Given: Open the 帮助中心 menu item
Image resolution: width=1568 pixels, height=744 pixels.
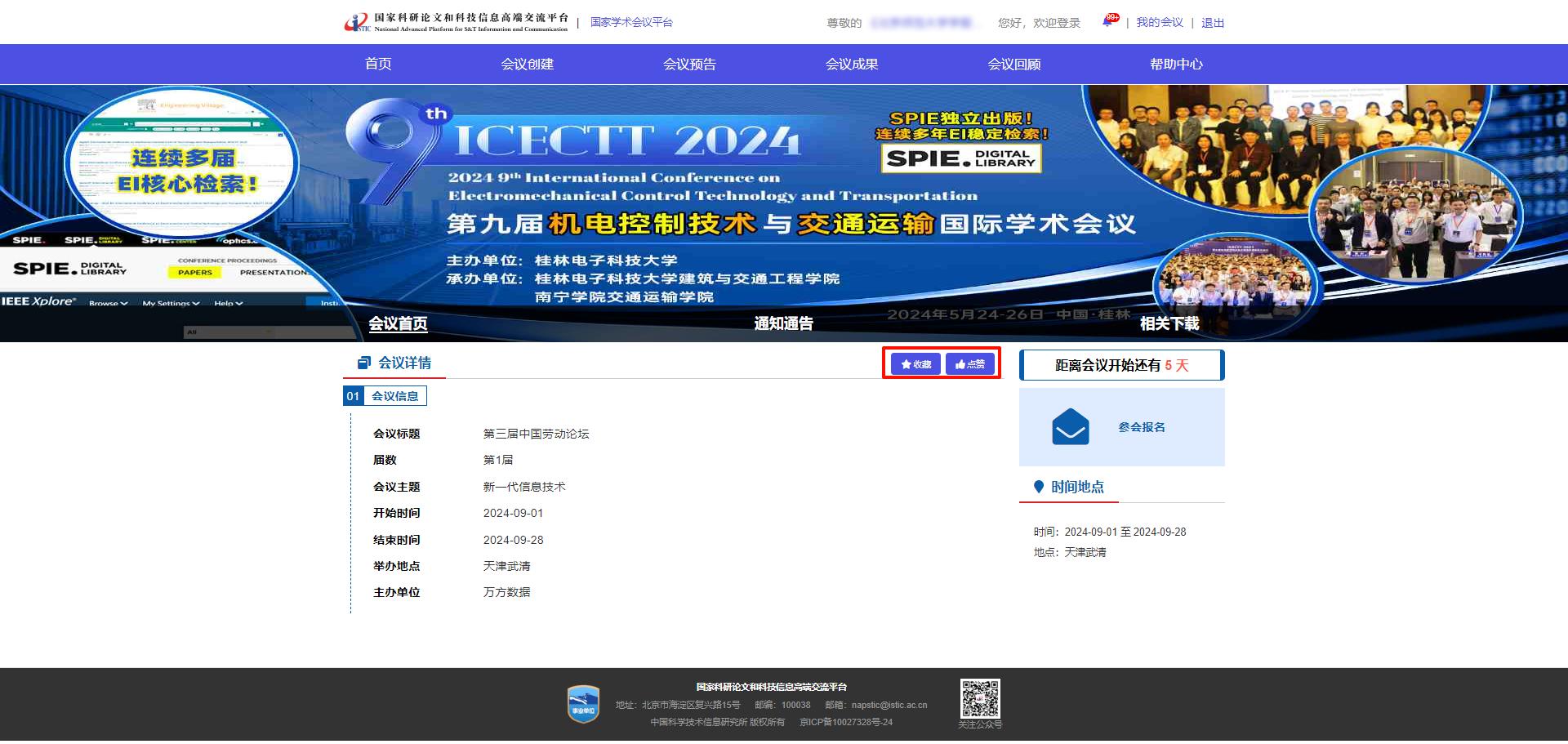Looking at the screenshot, I should click(x=1176, y=65).
